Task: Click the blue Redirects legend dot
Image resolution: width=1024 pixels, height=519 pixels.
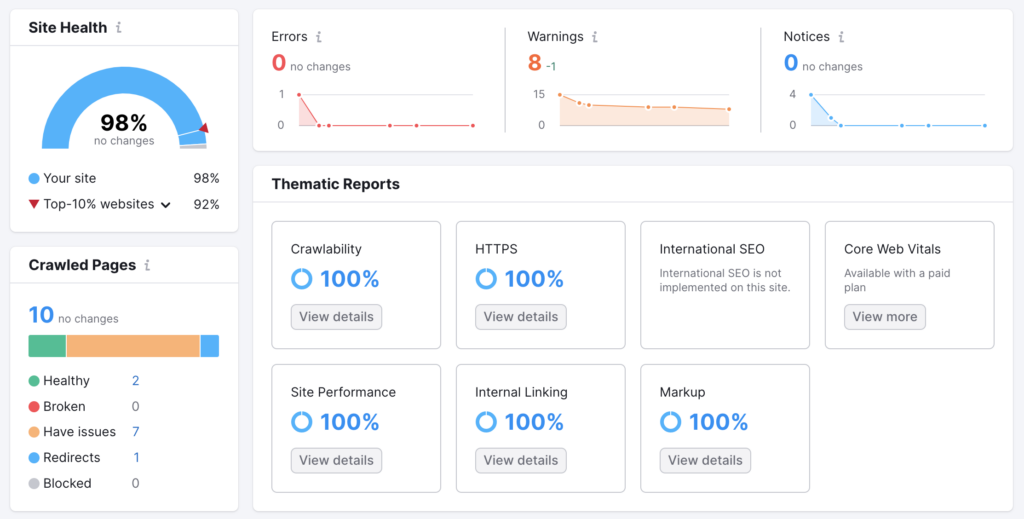Action: coord(34,458)
